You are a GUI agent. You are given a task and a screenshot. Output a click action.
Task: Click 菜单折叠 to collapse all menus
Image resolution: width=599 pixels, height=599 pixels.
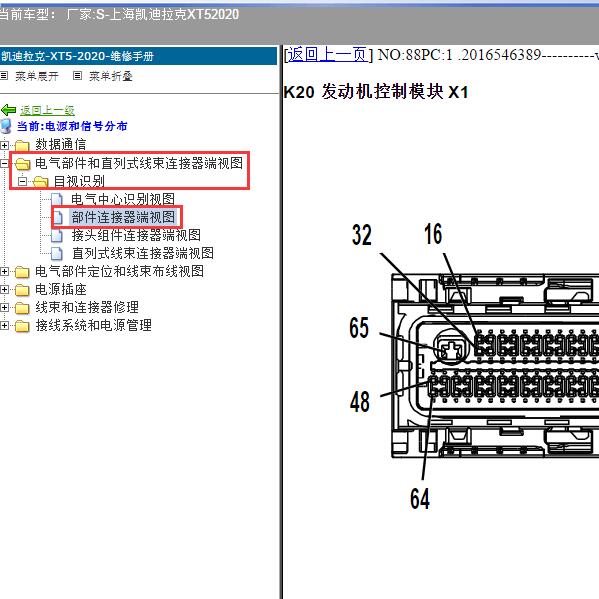pos(111,76)
